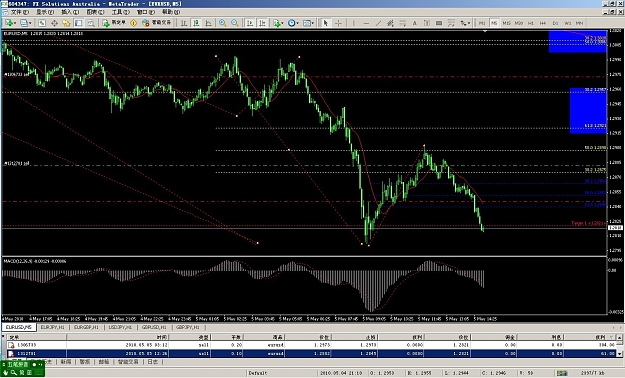The width and height of the screenshot is (625, 378).
Task: Open the 工具 (Tools) menu
Action: tap(121, 12)
